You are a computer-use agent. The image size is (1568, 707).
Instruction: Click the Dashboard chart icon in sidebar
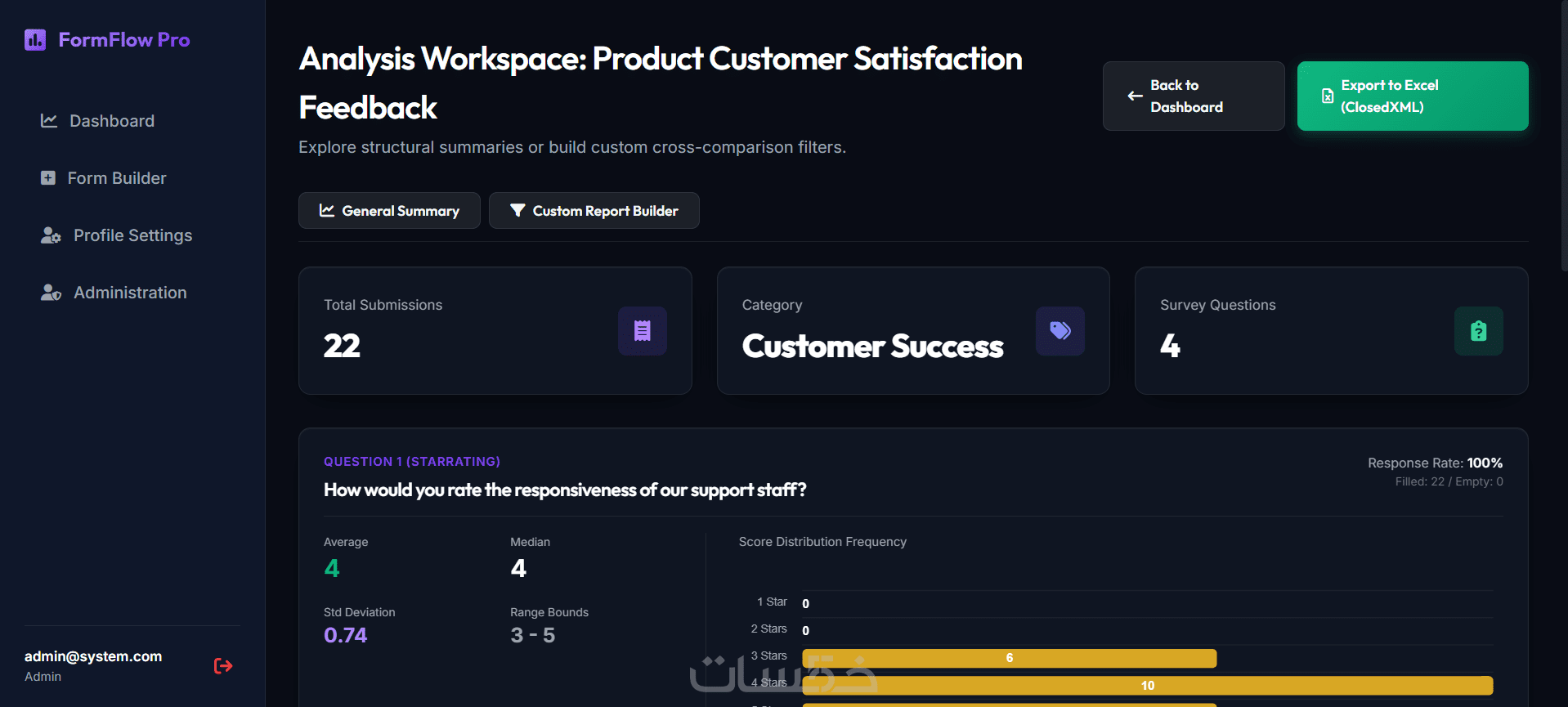[x=49, y=121]
